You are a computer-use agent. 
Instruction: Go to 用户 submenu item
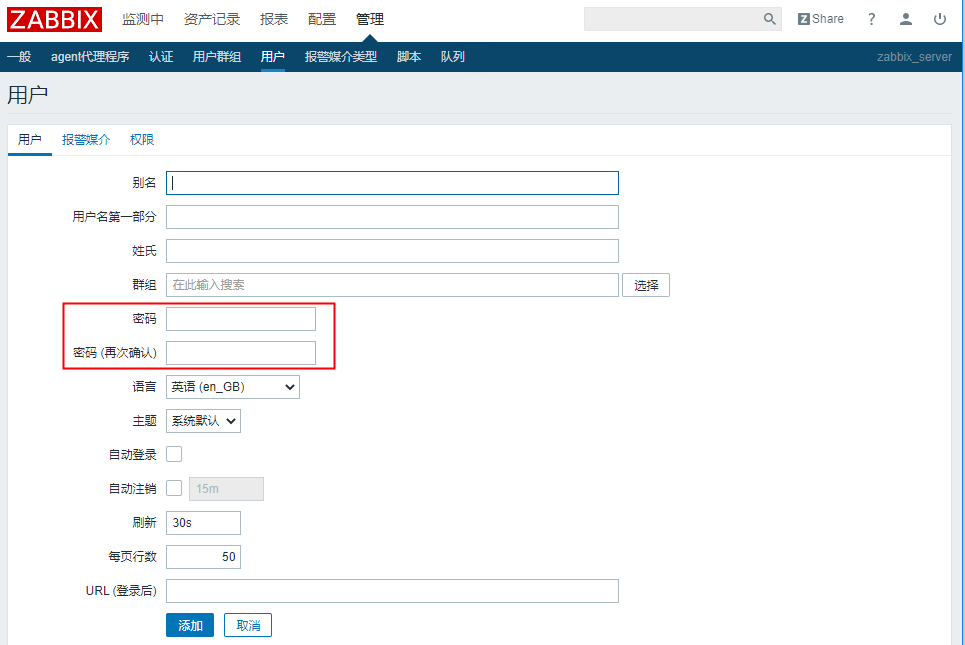coord(273,57)
